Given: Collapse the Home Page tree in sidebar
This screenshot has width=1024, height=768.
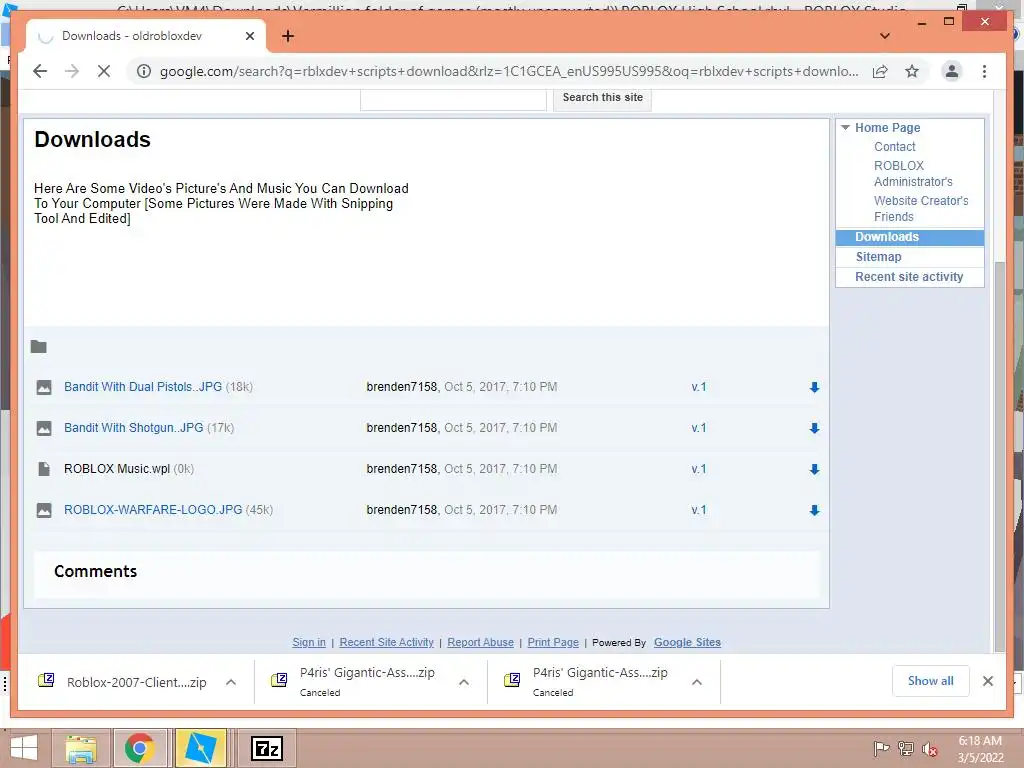Looking at the screenshot, I should click(x=845, y=127).
